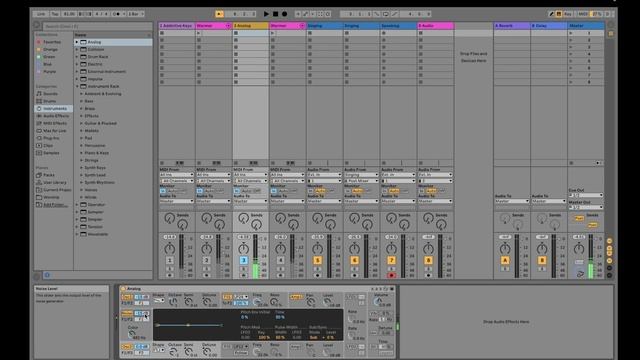Open User Library in Places
The width and height of the screenshot is (640, 360).
(55, 182)
